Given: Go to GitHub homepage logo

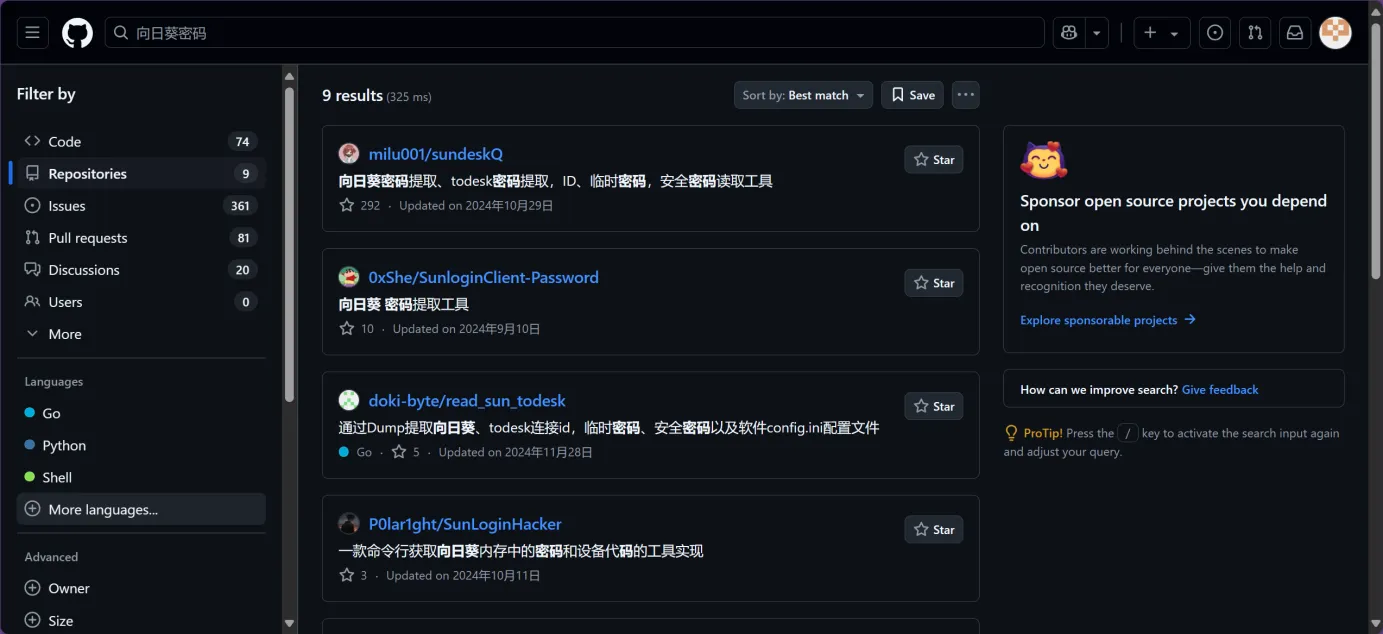Looking at the screenshot, I should tap(77, 33).
